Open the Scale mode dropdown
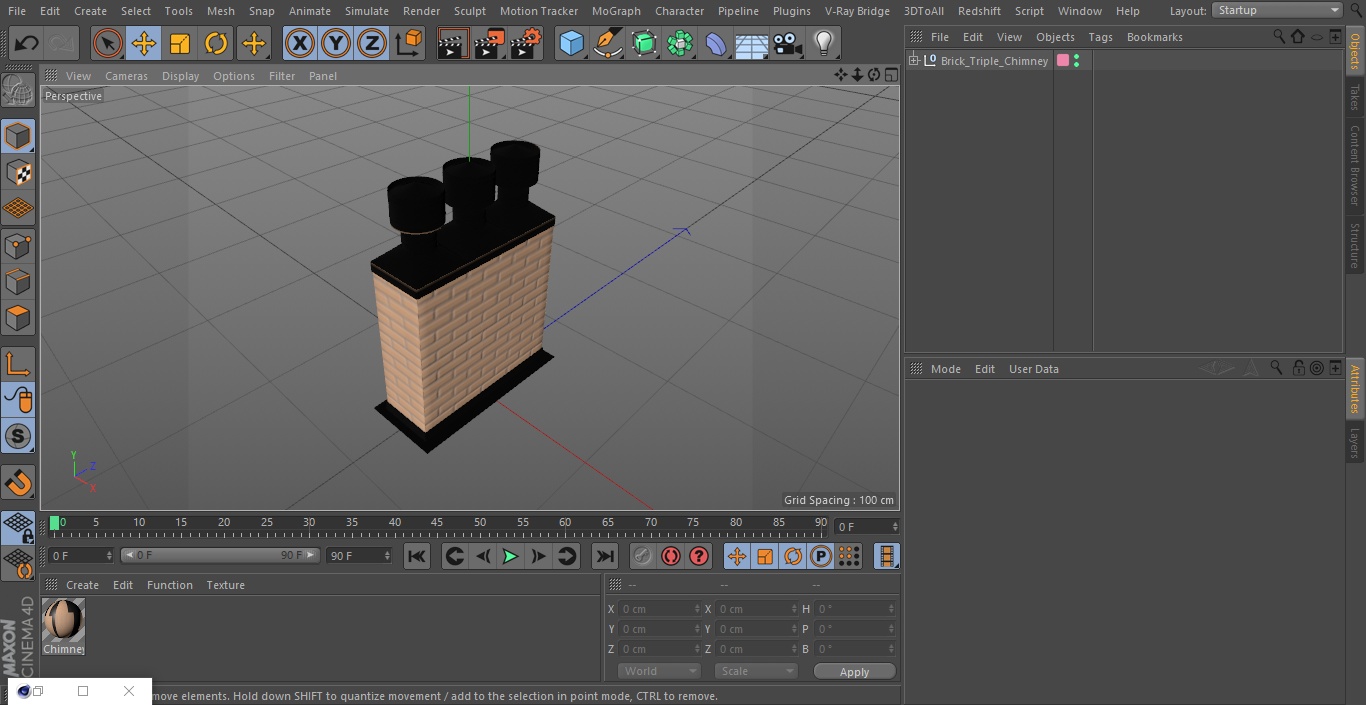 pyautogui.click(x=755, y=671)
